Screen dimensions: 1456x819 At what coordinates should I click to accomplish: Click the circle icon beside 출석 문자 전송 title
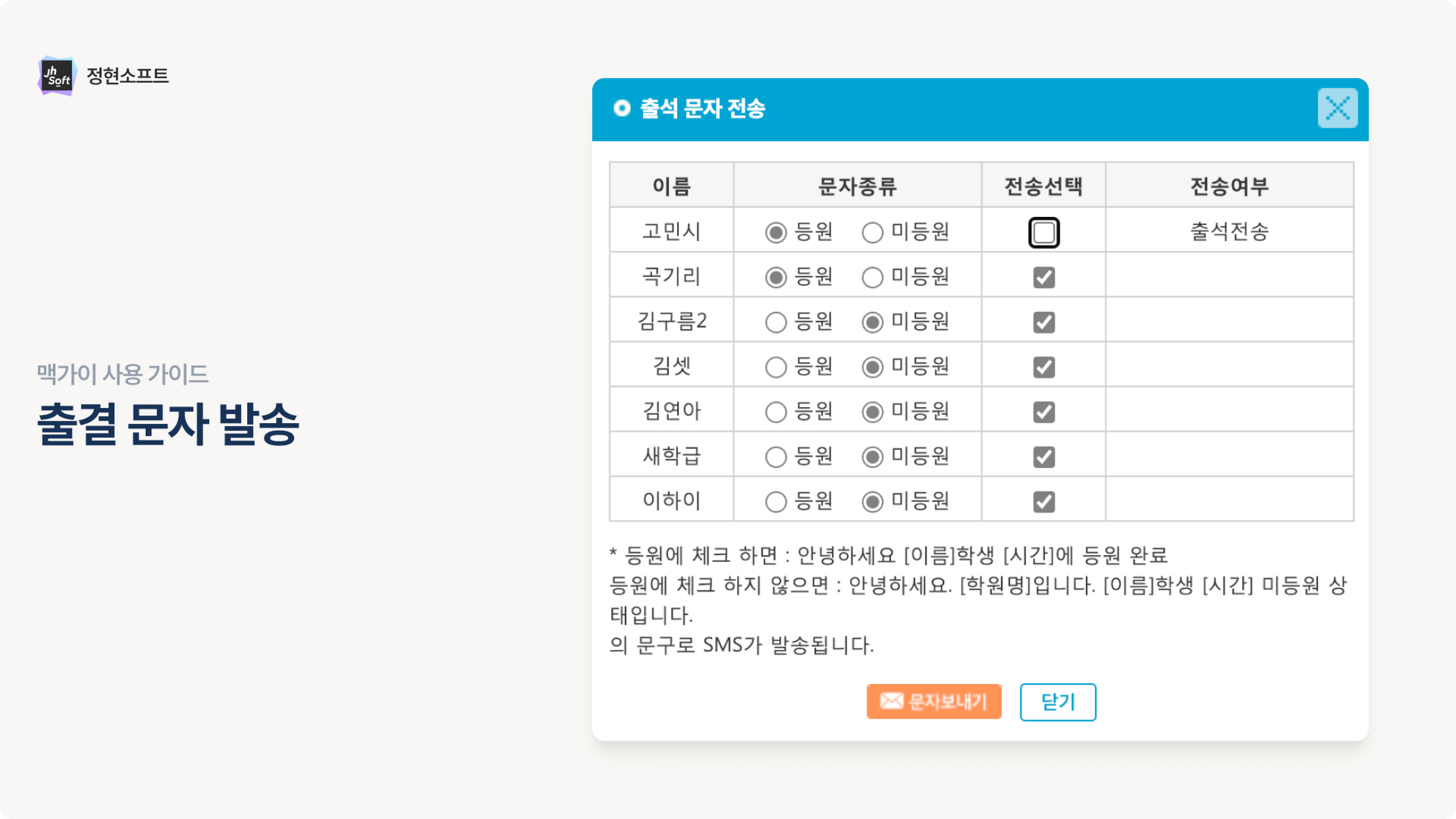622,108
